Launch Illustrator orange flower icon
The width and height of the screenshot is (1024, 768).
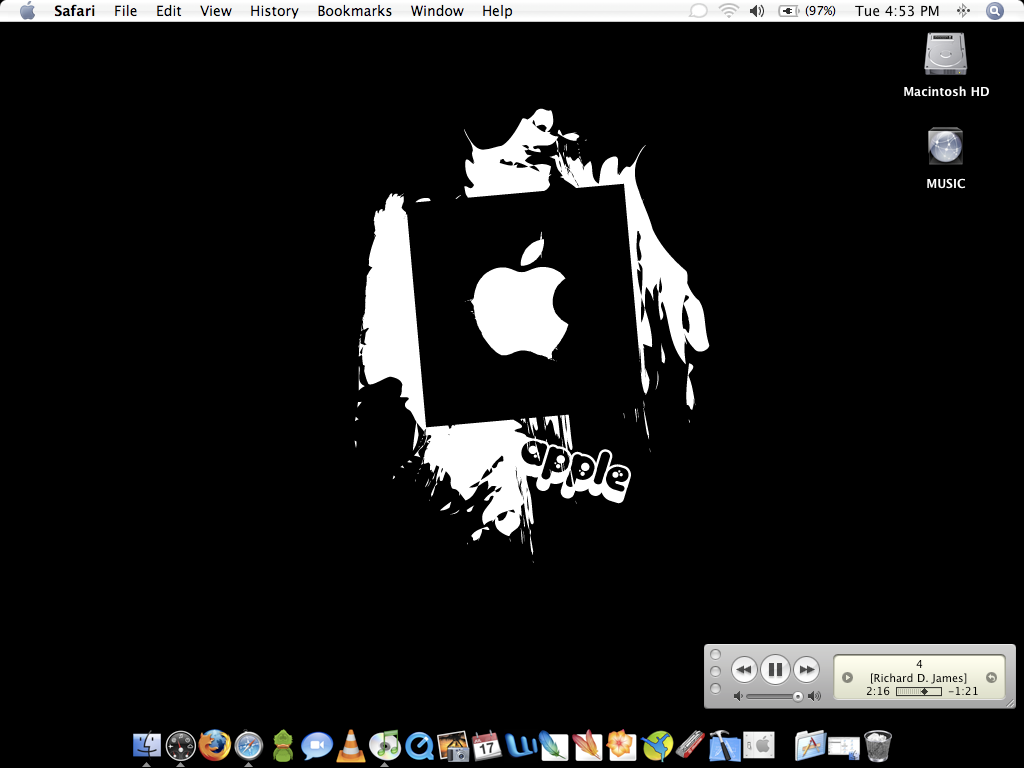(621, 745)
